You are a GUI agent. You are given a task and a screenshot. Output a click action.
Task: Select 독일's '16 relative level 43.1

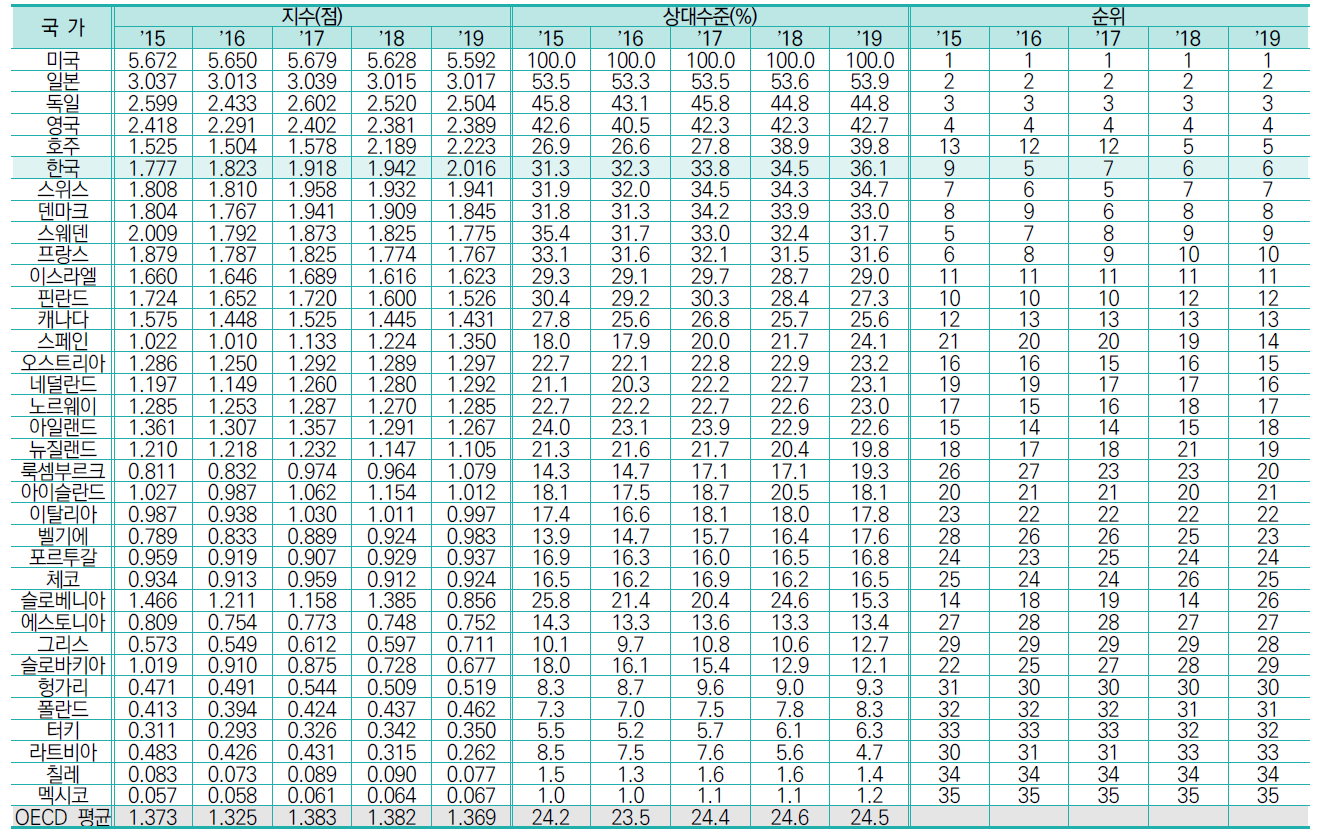tap(630, 103)
